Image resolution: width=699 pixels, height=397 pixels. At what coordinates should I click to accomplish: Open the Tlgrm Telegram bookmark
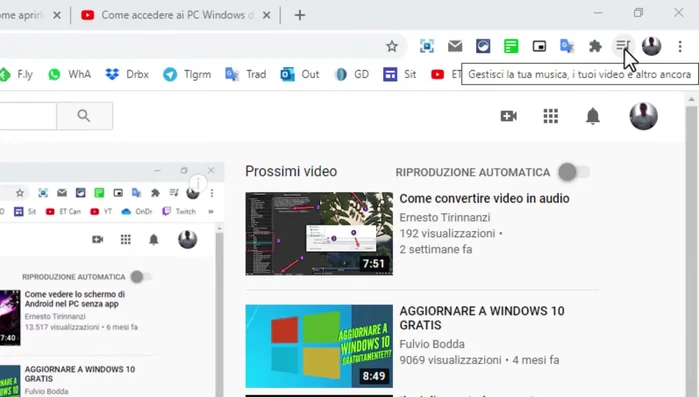pyautogui.click(x=187, y=74)
